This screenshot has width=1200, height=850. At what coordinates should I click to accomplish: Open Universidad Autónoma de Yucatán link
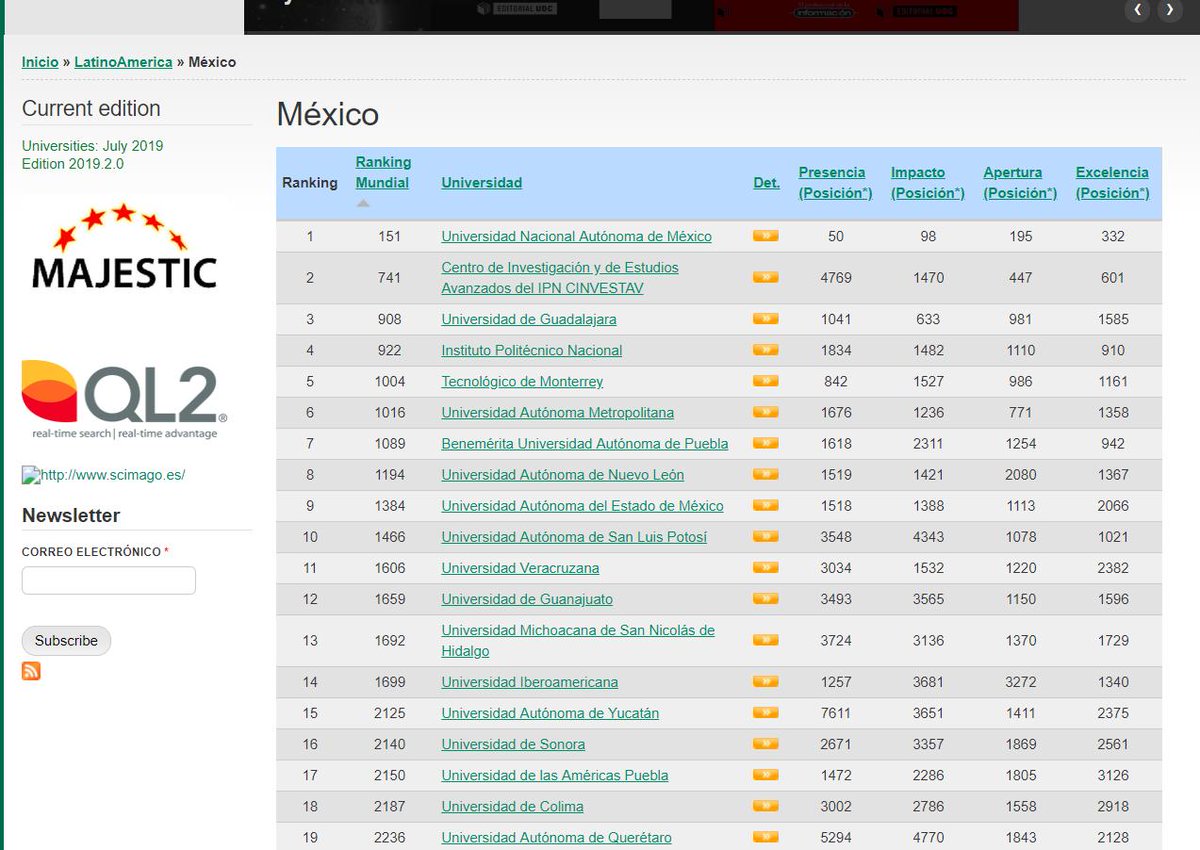(550, 713)
